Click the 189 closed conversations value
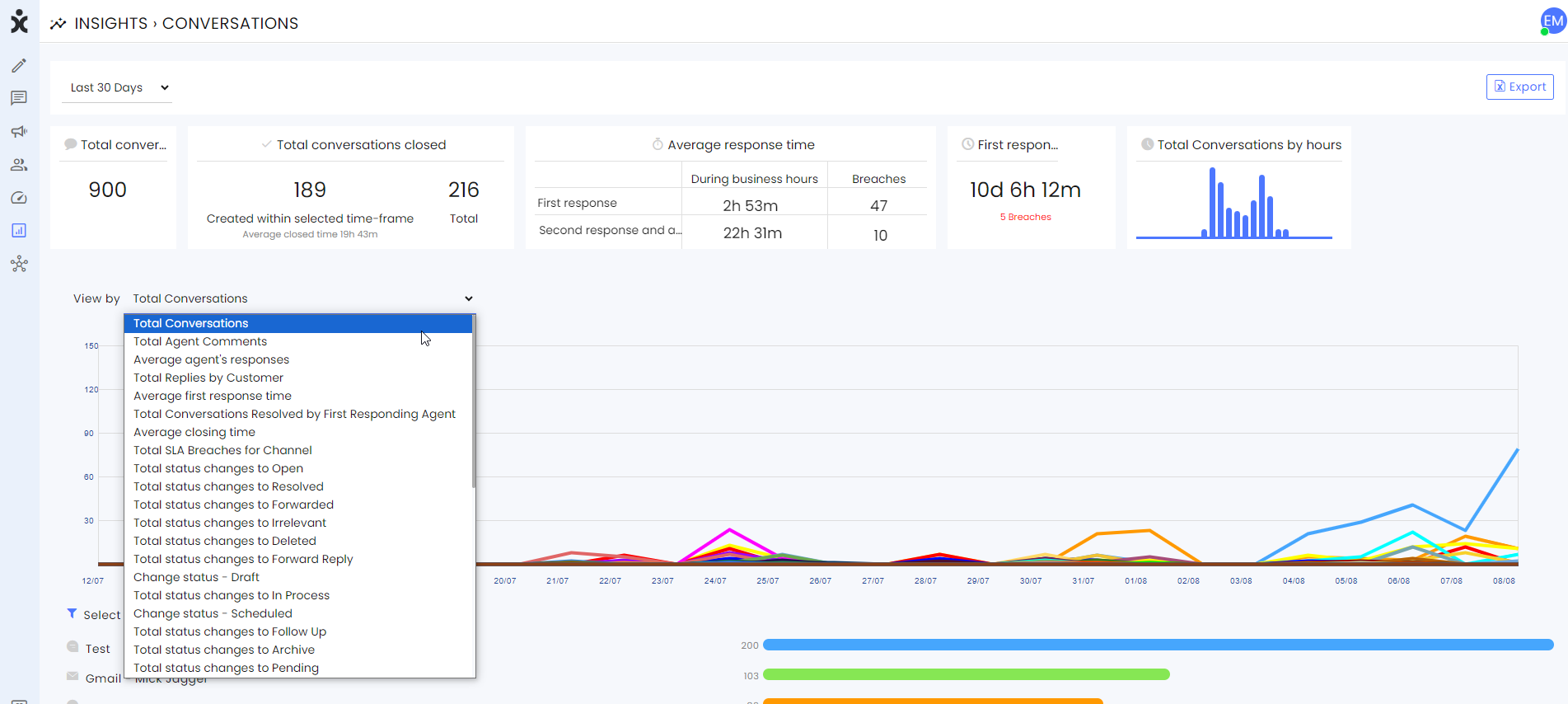 coord(310,190)
